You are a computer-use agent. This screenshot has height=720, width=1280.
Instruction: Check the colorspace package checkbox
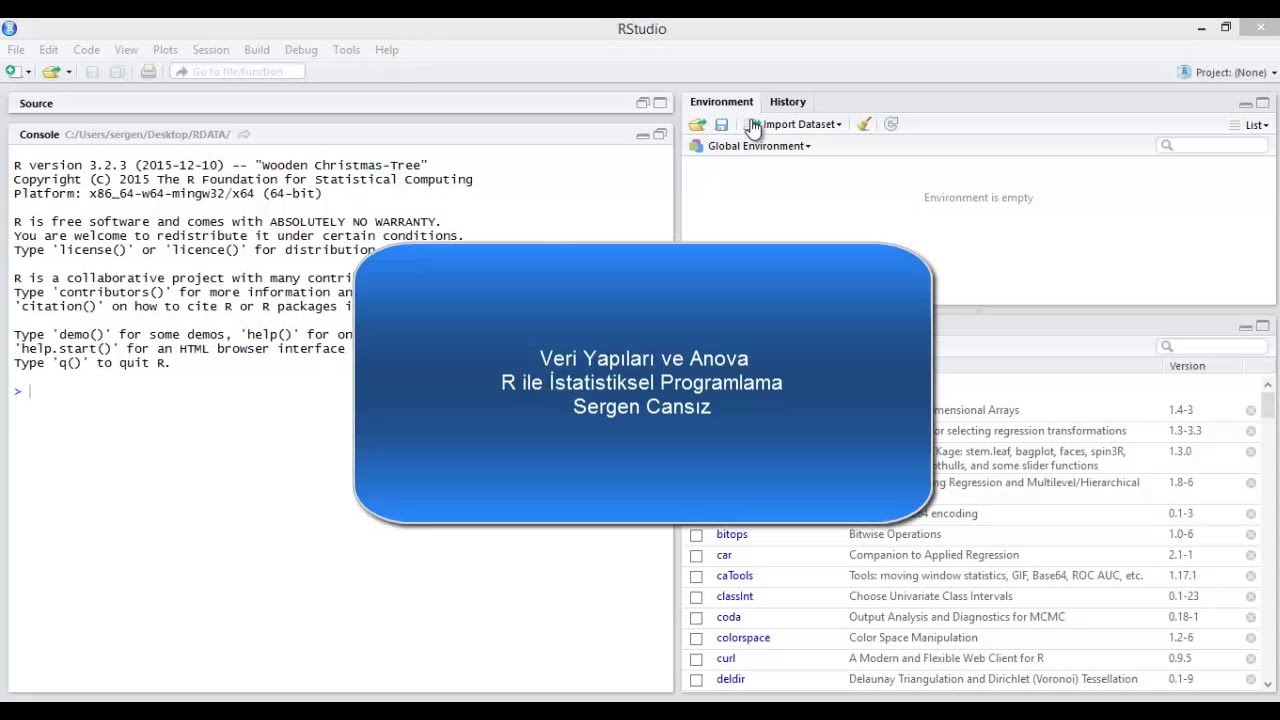[696, 638]
